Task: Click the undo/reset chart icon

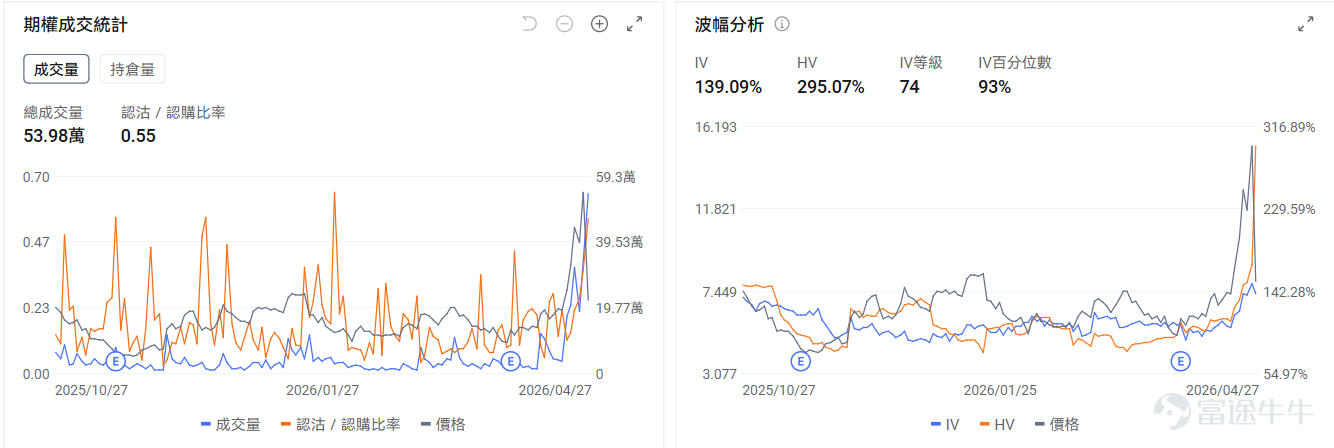Action: coord(530,24)
